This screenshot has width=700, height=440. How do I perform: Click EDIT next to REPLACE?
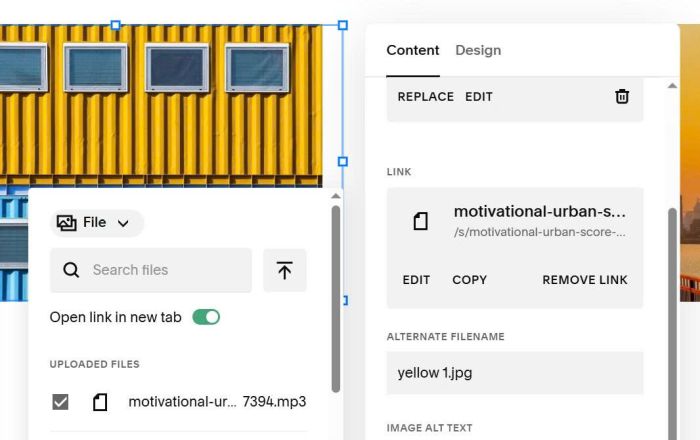(x=479, y=97)
